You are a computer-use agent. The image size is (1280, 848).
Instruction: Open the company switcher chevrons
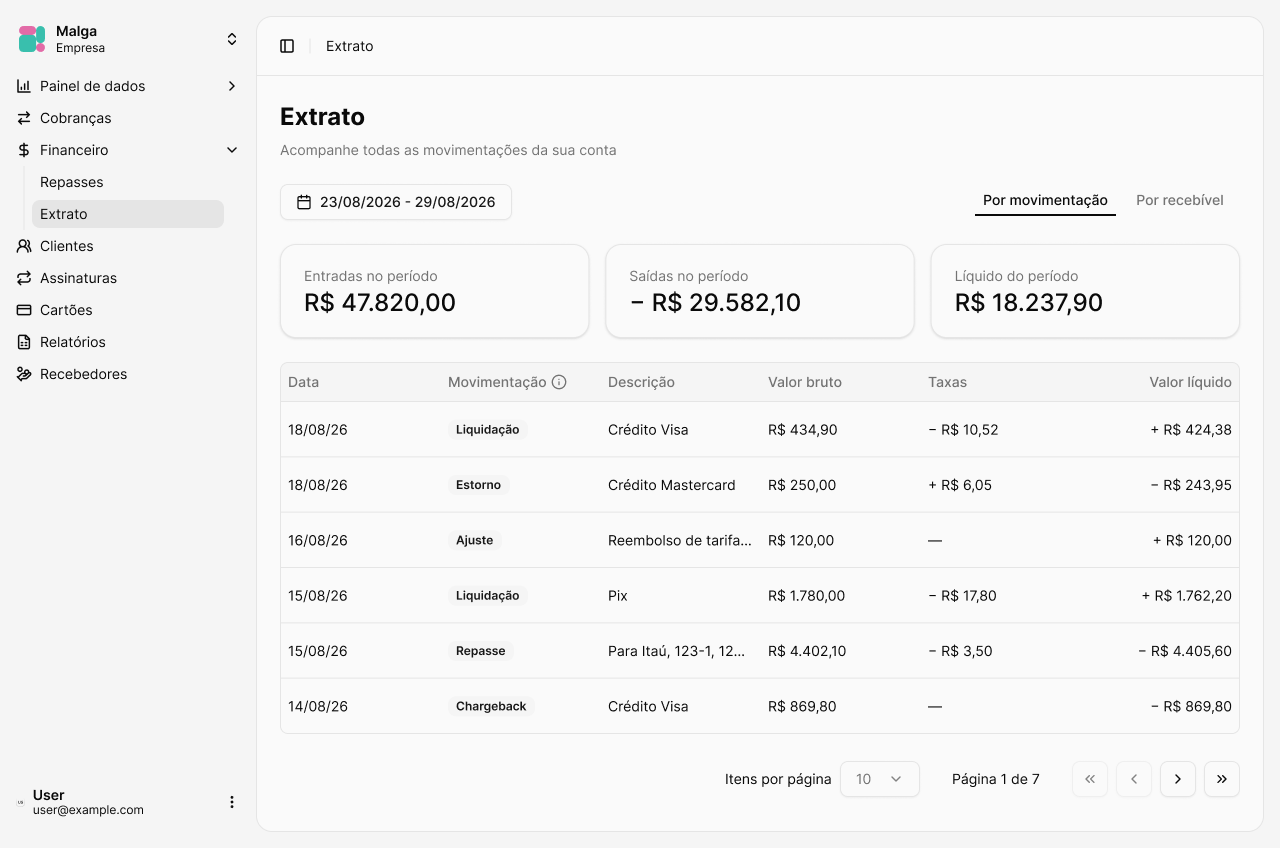(x=232, y=39)
